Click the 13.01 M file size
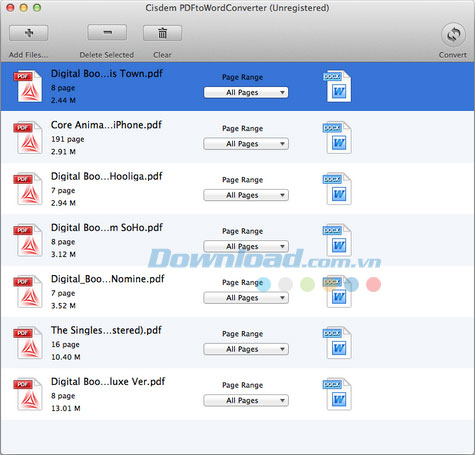Image resolution: width=475 pixels, height=455 pixels. pyautogui.click(x=66, y=408)
